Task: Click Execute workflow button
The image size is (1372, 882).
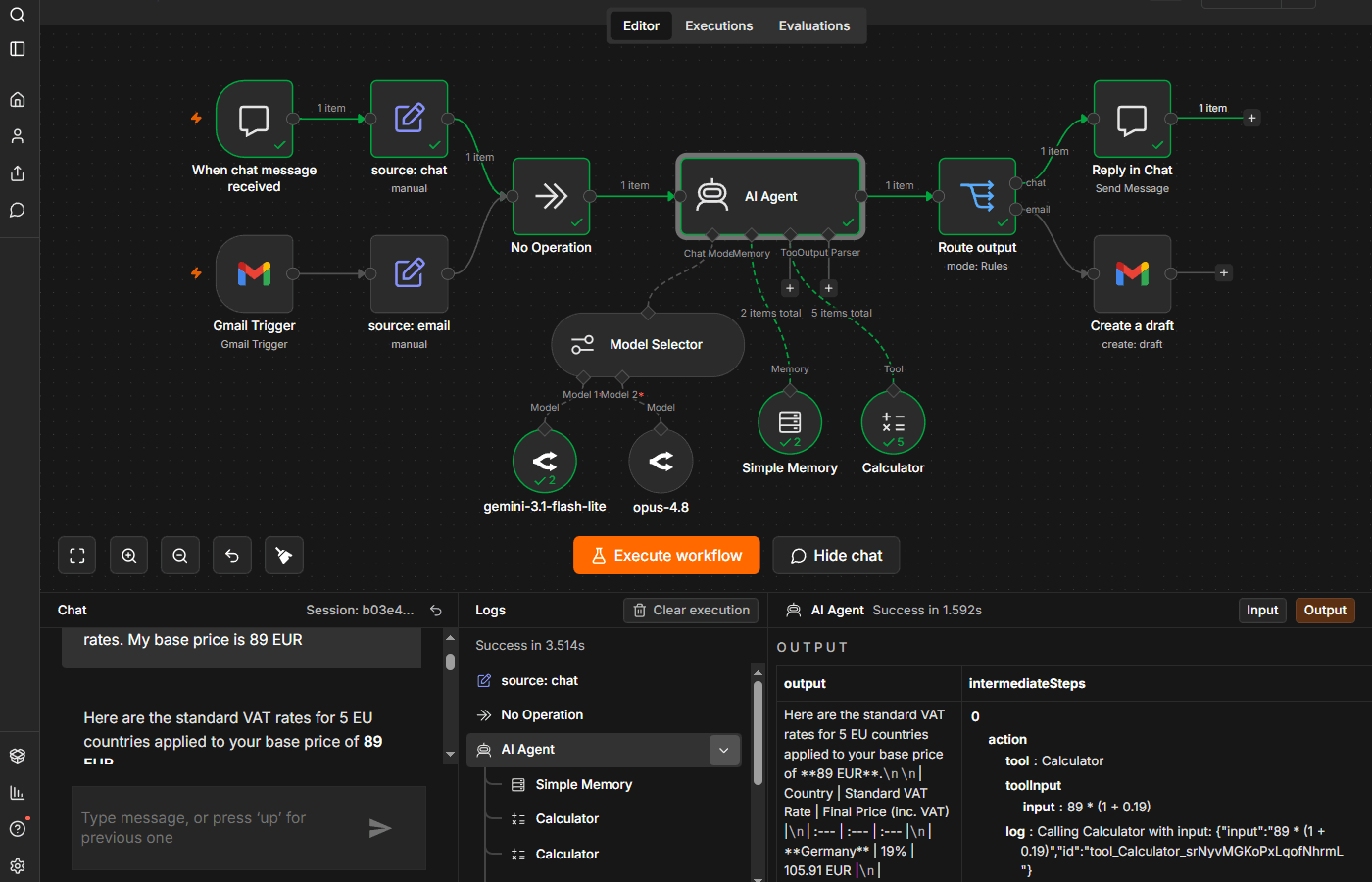Action: (x=666, y=556)
